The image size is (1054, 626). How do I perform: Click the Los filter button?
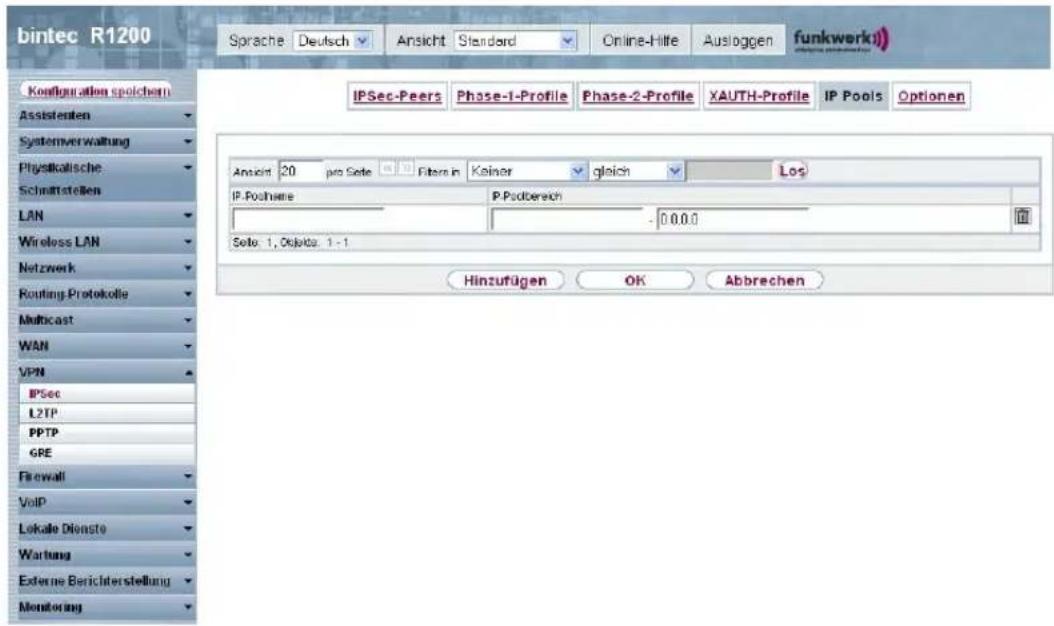click(x=793, y=171)
